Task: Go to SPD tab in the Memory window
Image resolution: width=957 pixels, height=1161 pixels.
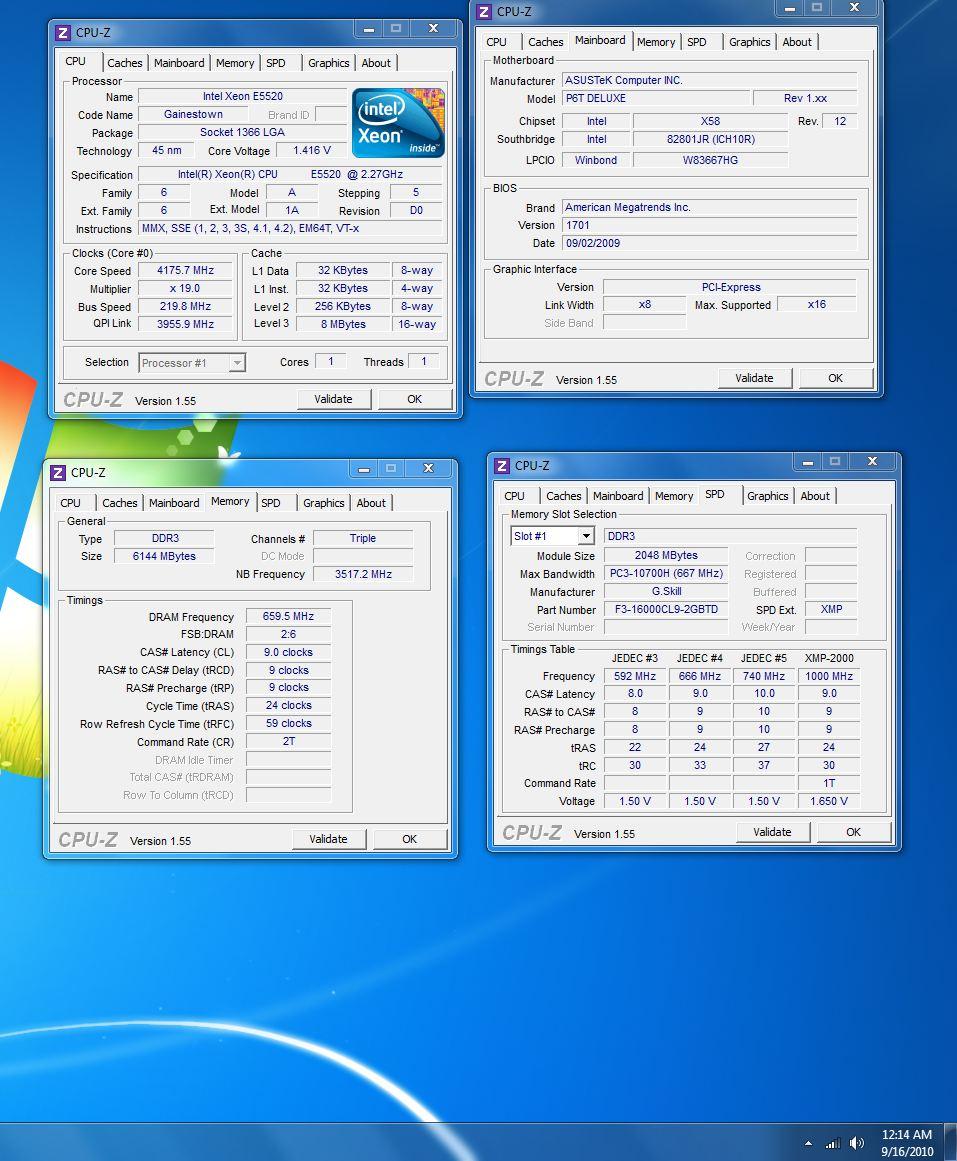Action: click(x=271, y=503)
